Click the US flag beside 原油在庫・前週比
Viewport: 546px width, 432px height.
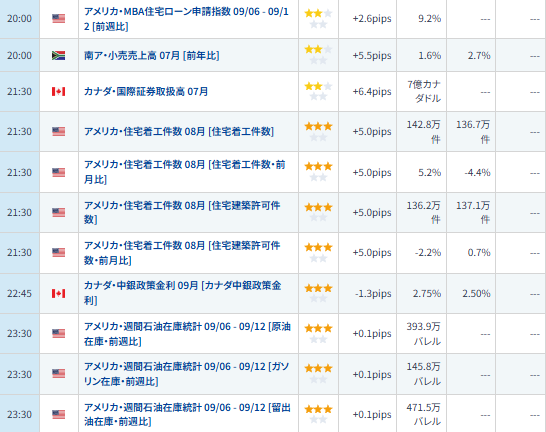point(58,333)
